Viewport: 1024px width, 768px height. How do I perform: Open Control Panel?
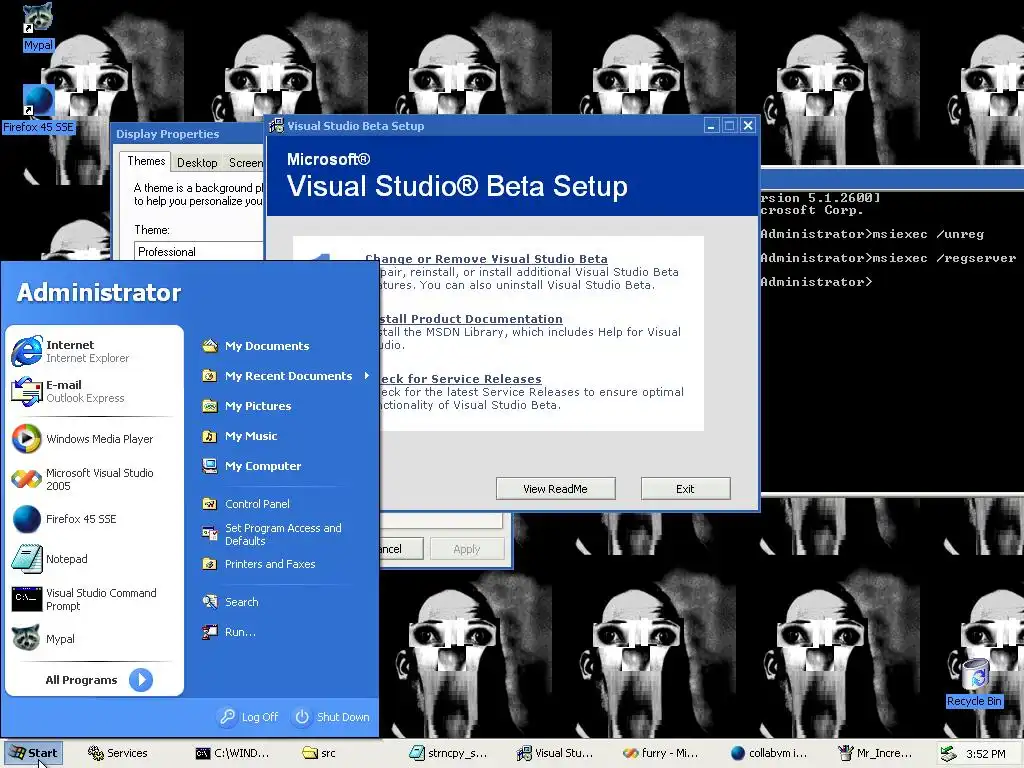pos(246,504)
